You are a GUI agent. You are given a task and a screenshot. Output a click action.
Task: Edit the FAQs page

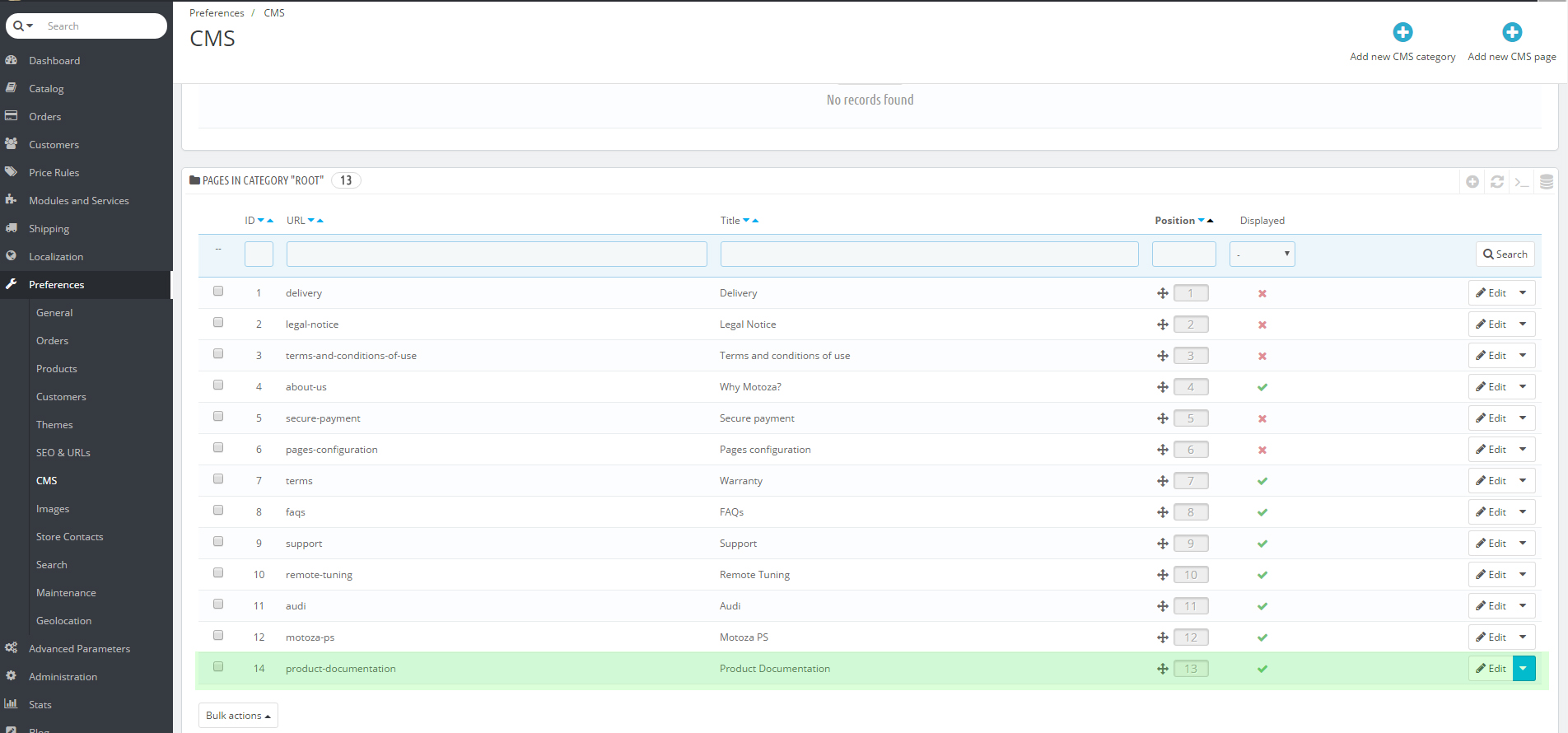pos(1491,512)
